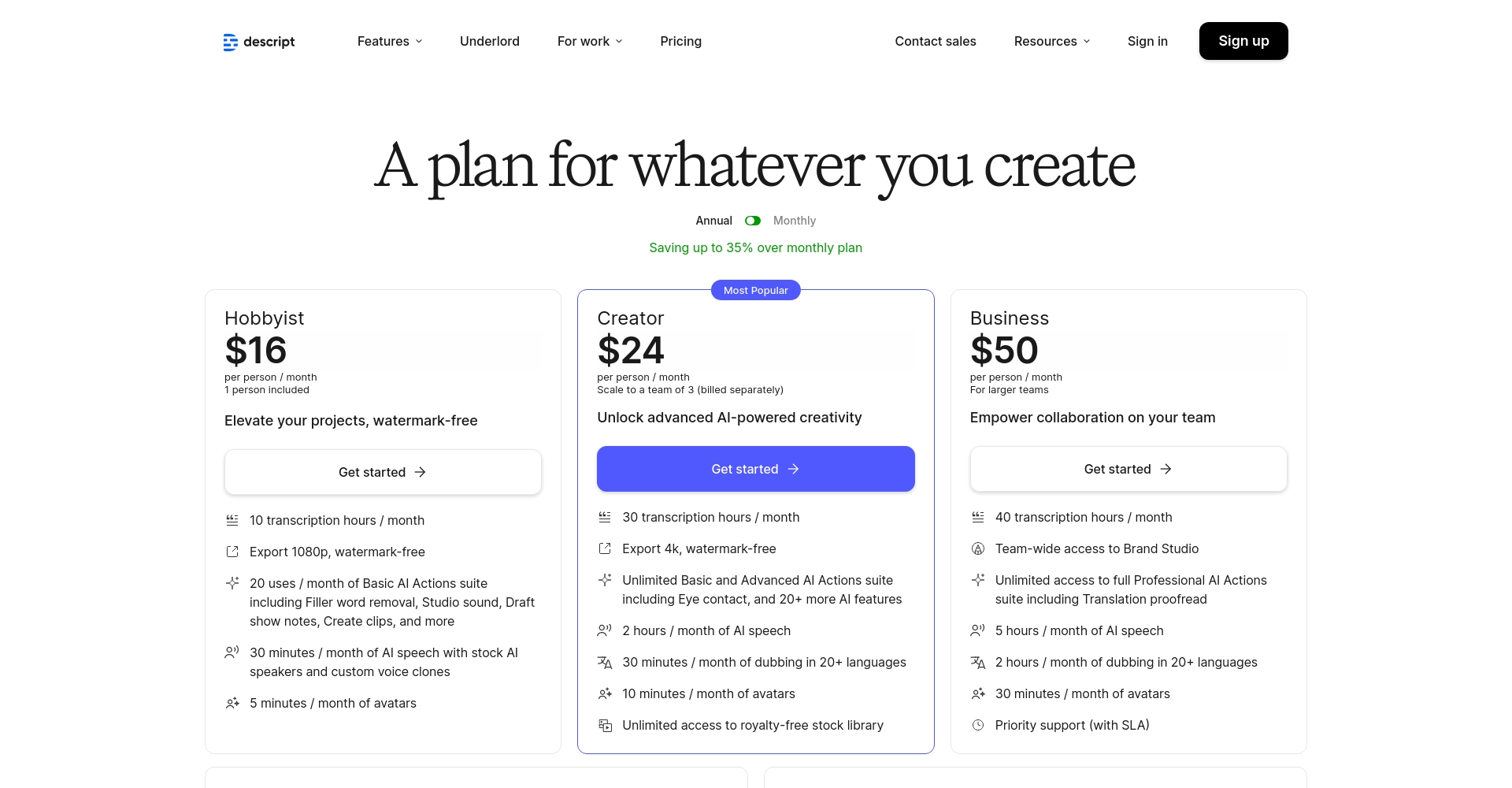
Task: Select Monthly billing option label
Action: pyautogui.click(x=794, y=221)
